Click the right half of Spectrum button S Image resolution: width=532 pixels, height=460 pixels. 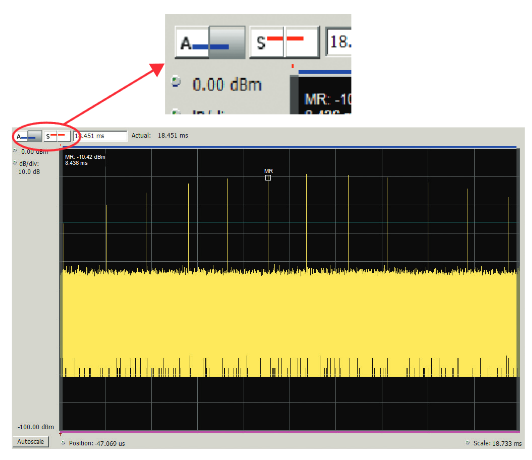click(x=64, y=136)
